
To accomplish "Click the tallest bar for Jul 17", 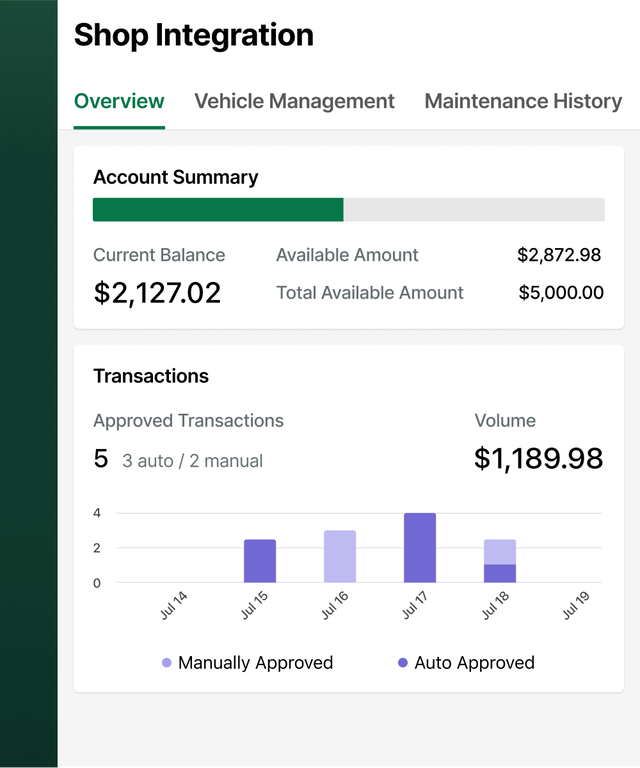I will click(420, 548).
